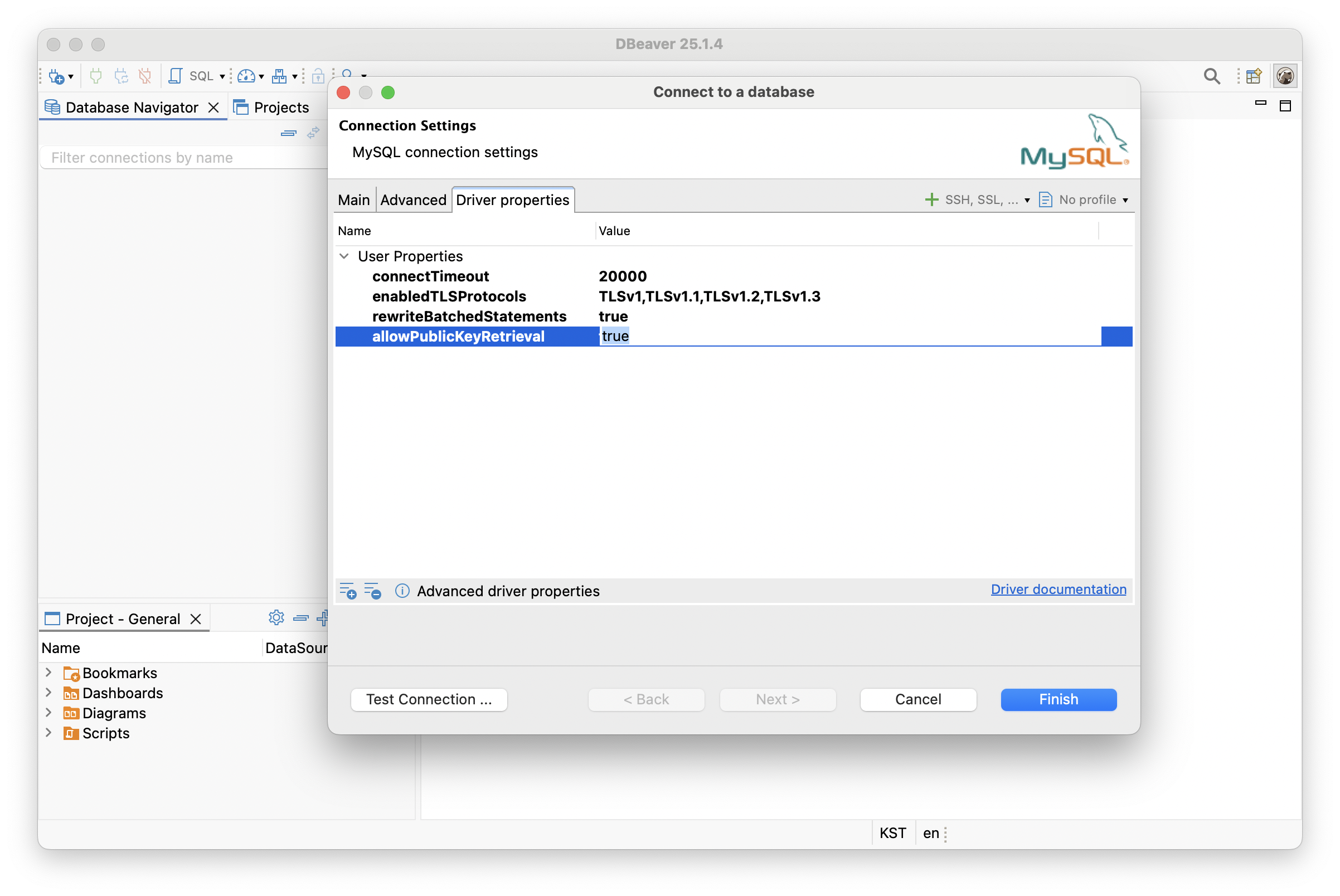Click the Test Connection button
The height and width of the screenshot is (896, 1340).
pyautogui.click(x=429, y=699)
